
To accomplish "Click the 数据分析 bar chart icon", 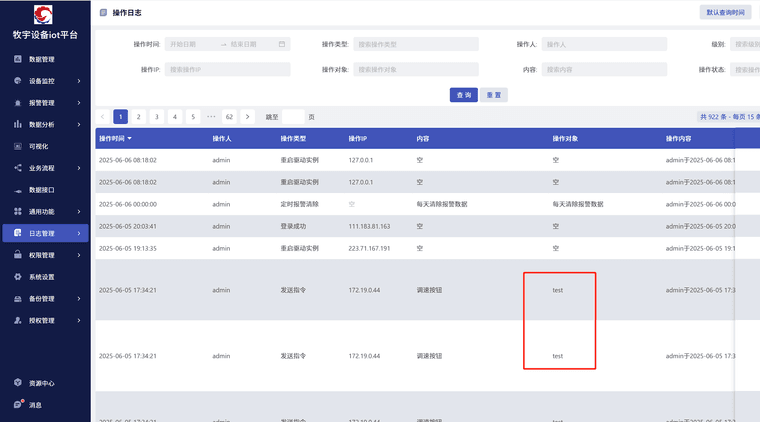I will tap(17, 125).
